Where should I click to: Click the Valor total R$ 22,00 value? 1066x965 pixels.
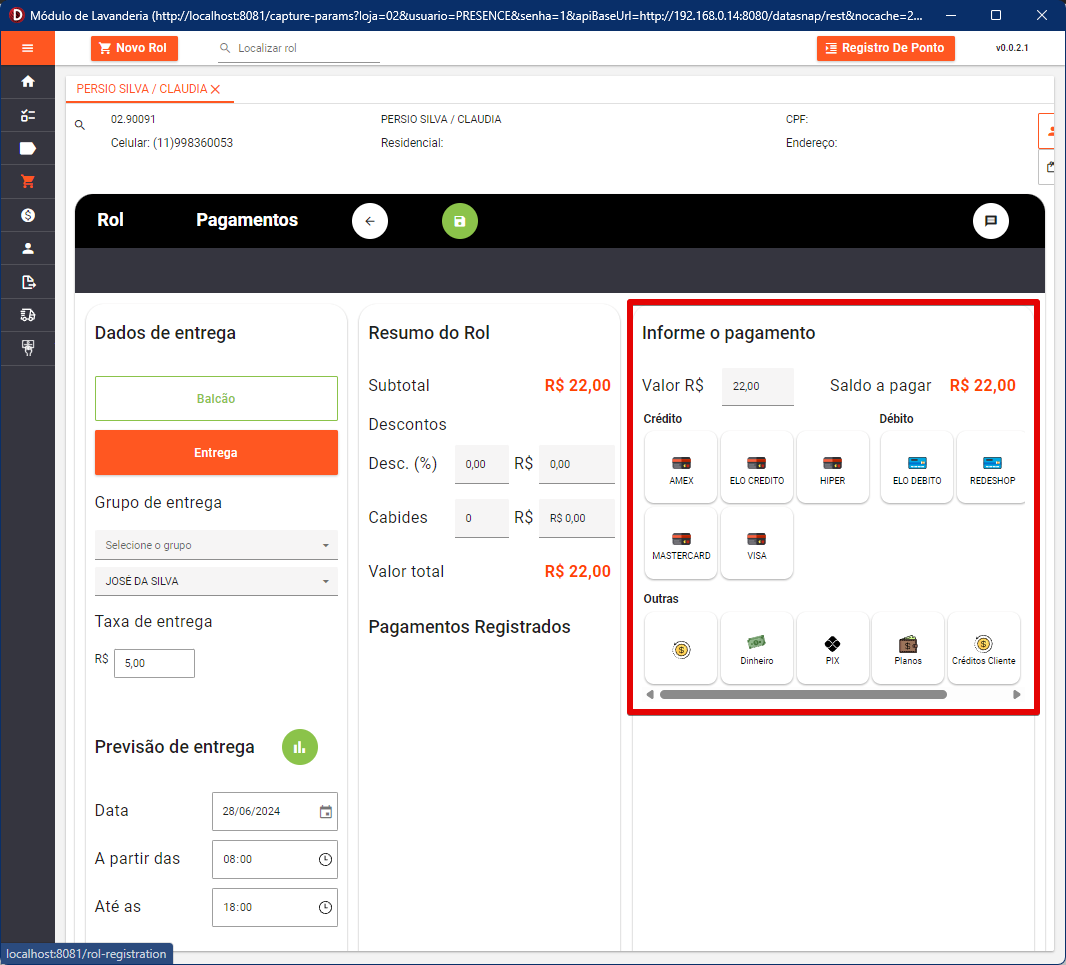coord(577,571)
